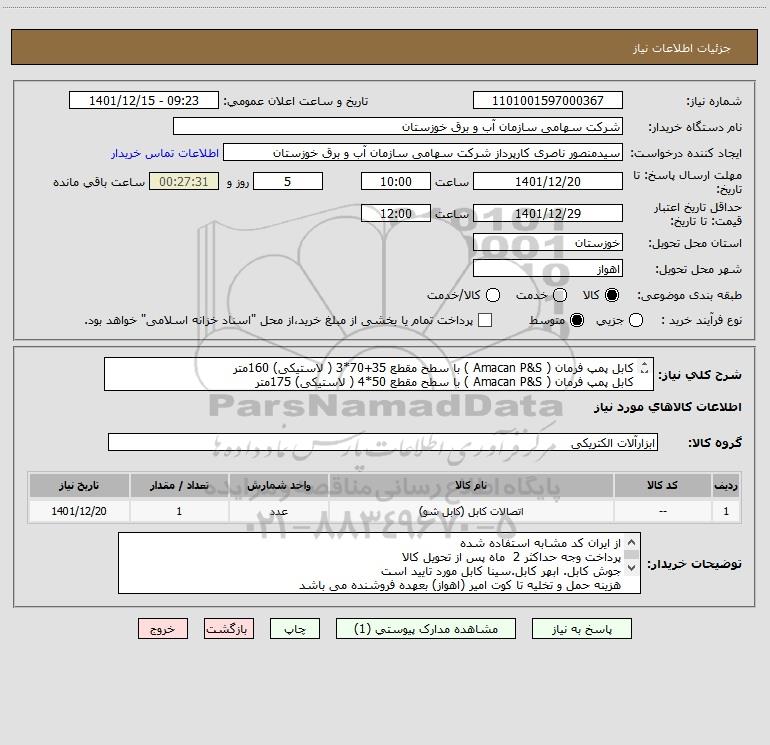Click the بازگشت back button
770x745 pixels.
pos(229,629)
